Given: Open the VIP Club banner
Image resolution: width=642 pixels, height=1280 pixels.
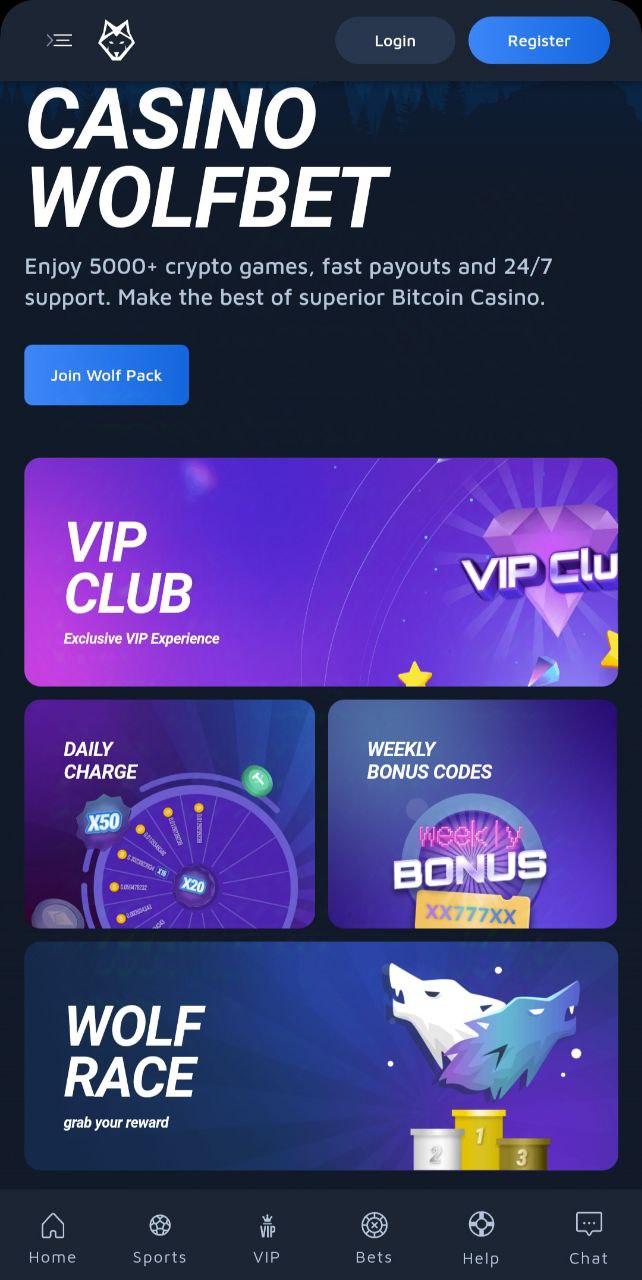Looking at the screenshot, I should 321,572.
